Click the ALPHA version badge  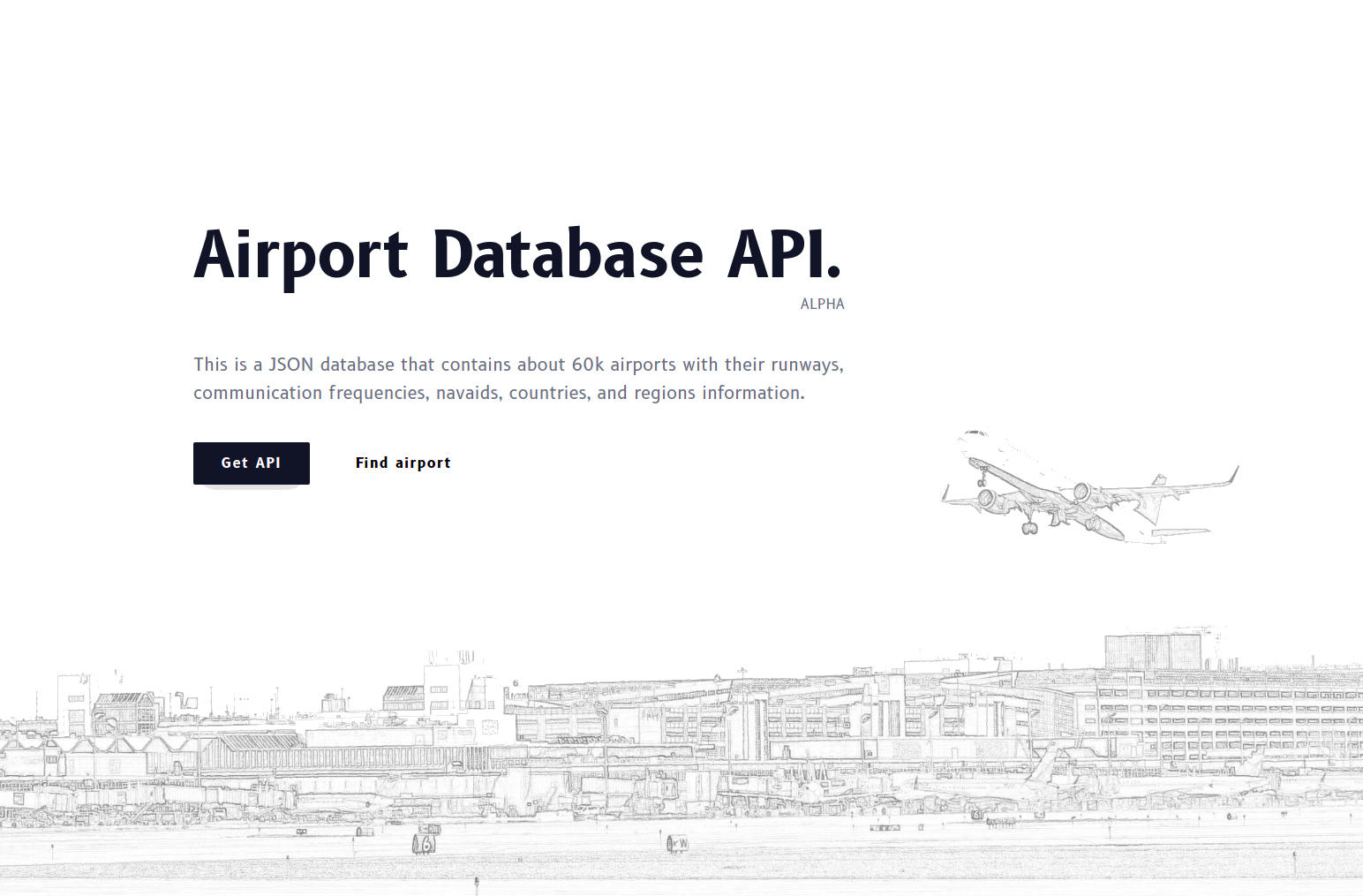coord(822,304)
